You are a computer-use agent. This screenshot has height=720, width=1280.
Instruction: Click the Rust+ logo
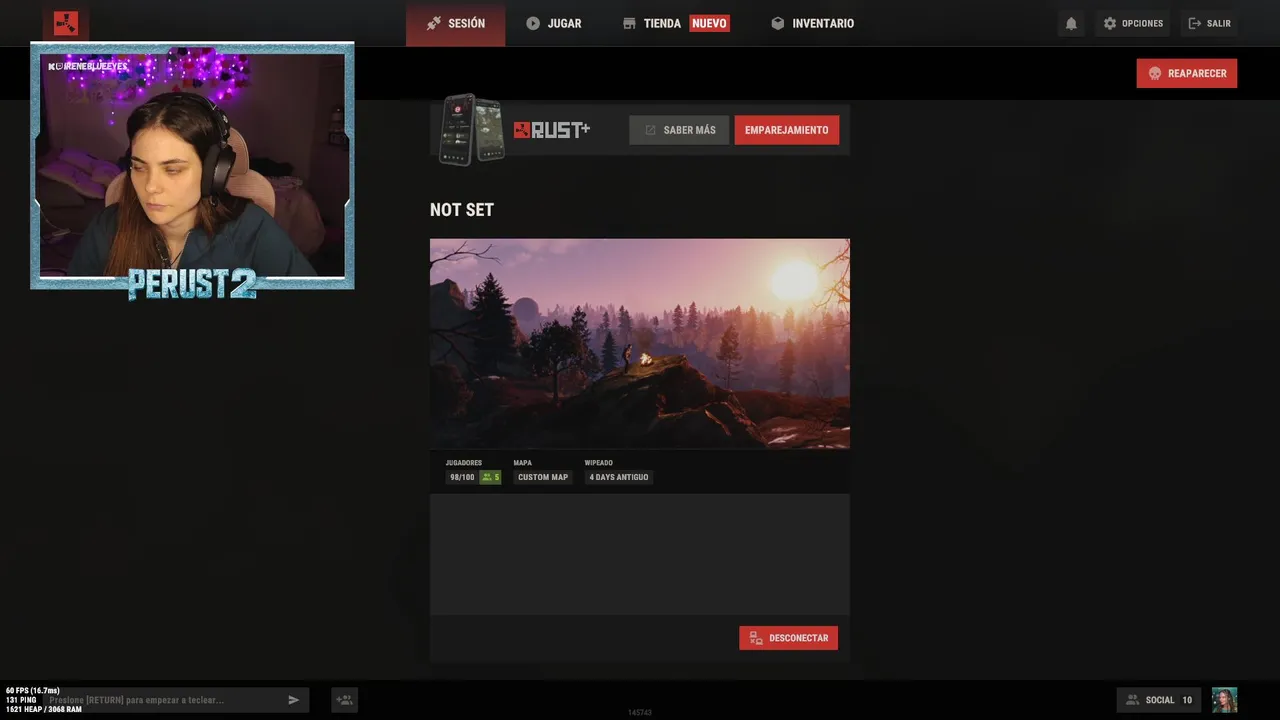pyautogui.click(x=552, y=130)
